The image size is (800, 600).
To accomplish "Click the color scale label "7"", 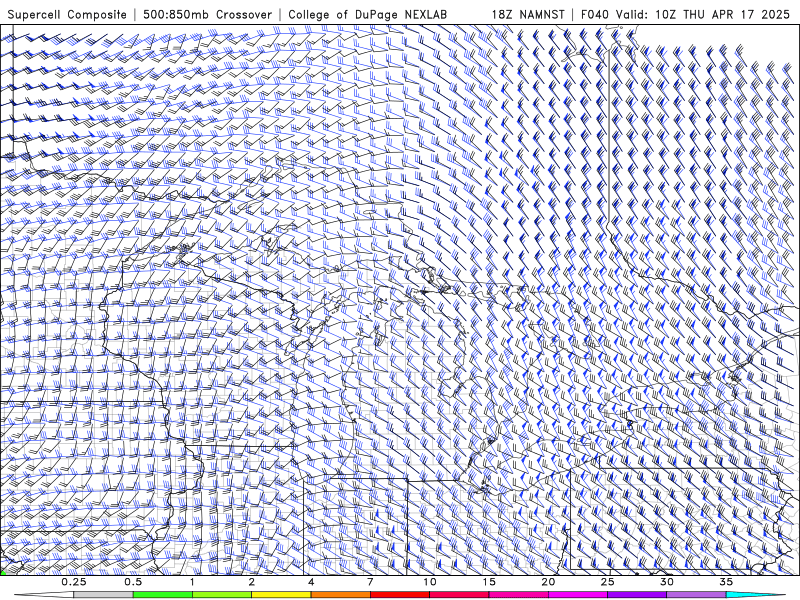I will tap(370, 582).
